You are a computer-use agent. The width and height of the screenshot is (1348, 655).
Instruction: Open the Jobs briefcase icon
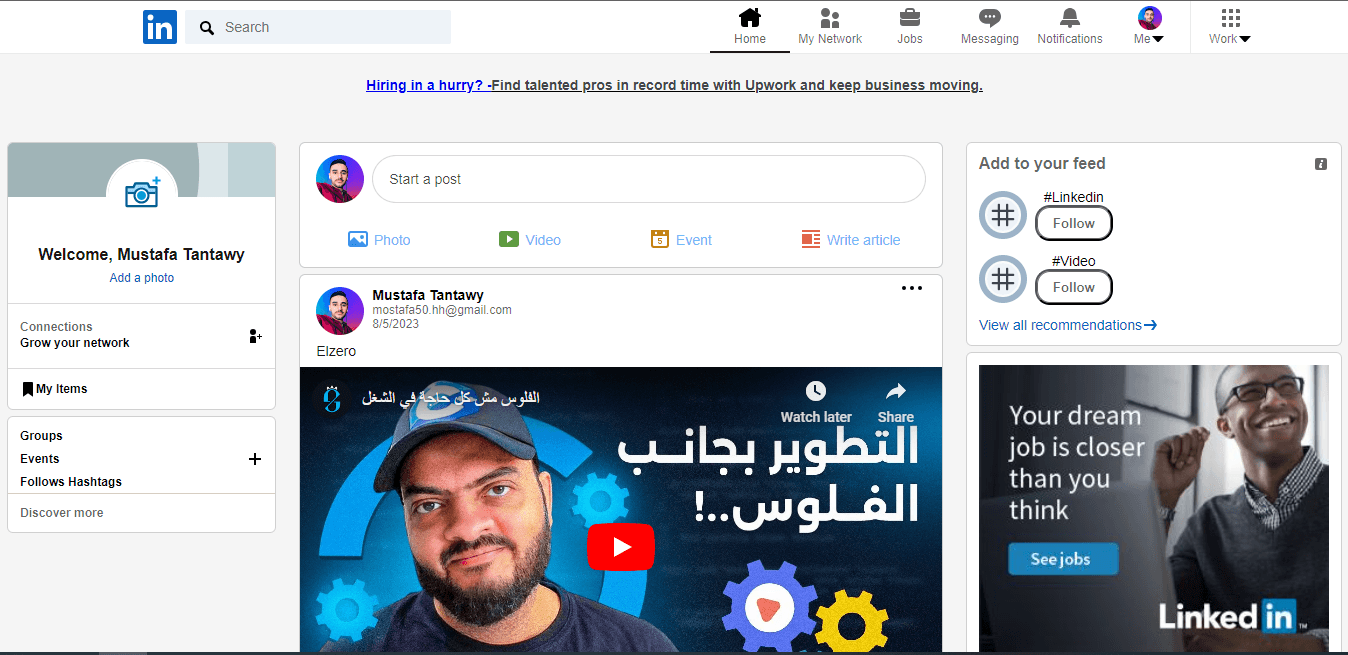point(910,18)
